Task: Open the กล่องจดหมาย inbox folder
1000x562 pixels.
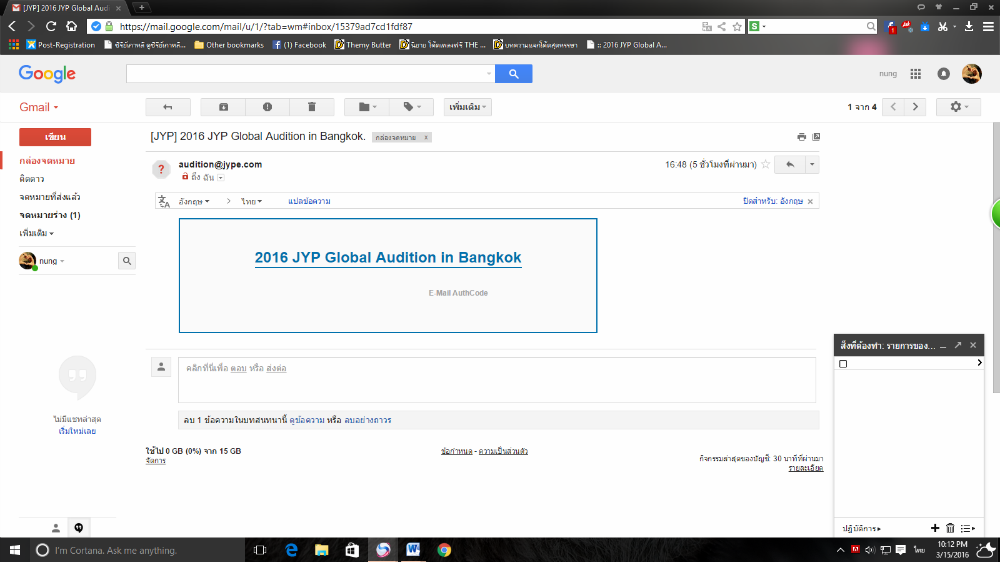Action: (x=47, y=161)
